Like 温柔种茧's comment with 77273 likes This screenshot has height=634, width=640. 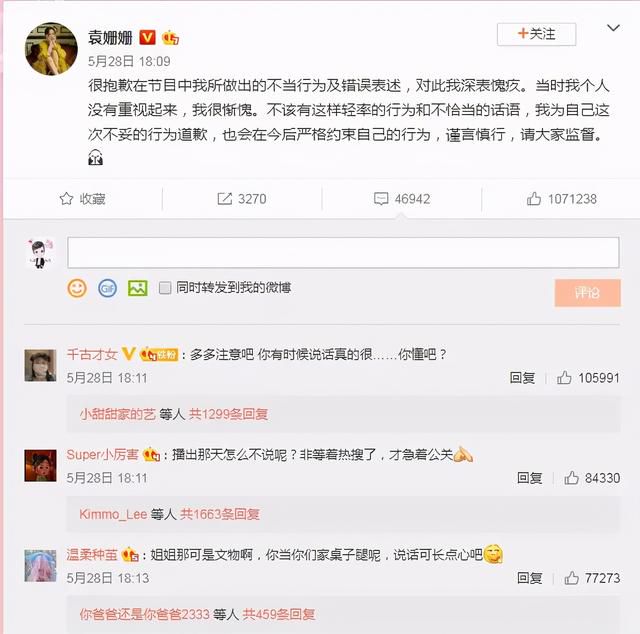(571, 578)
